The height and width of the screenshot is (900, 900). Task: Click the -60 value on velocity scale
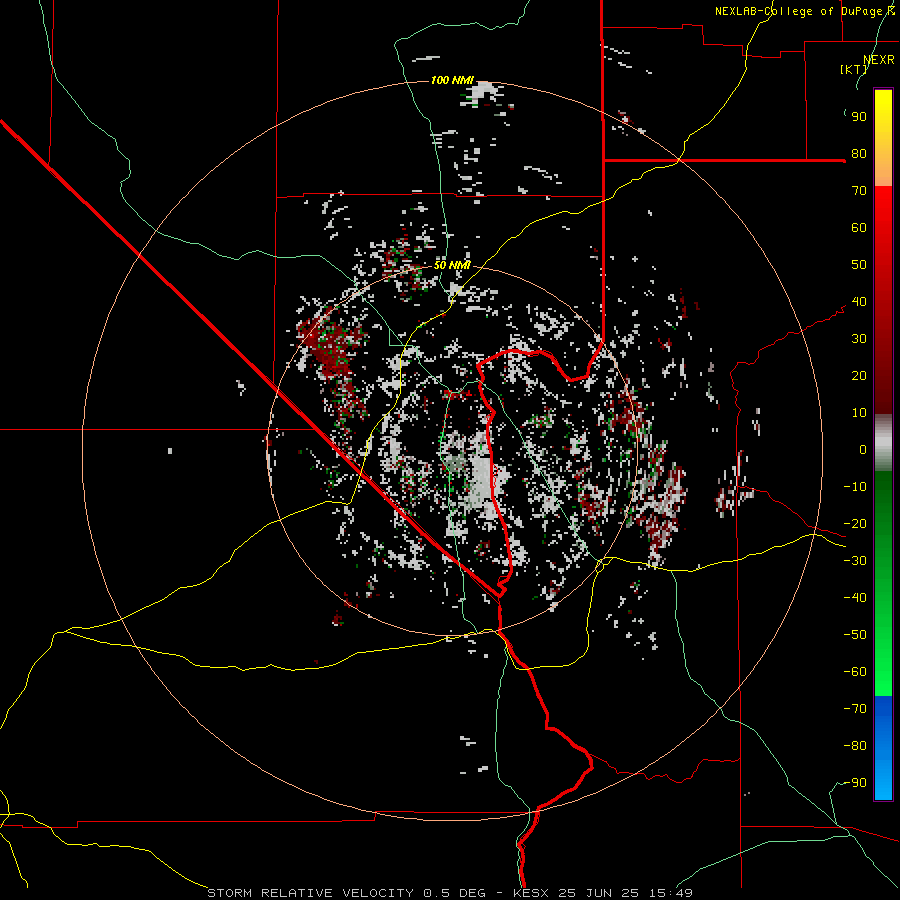(855, 672)
